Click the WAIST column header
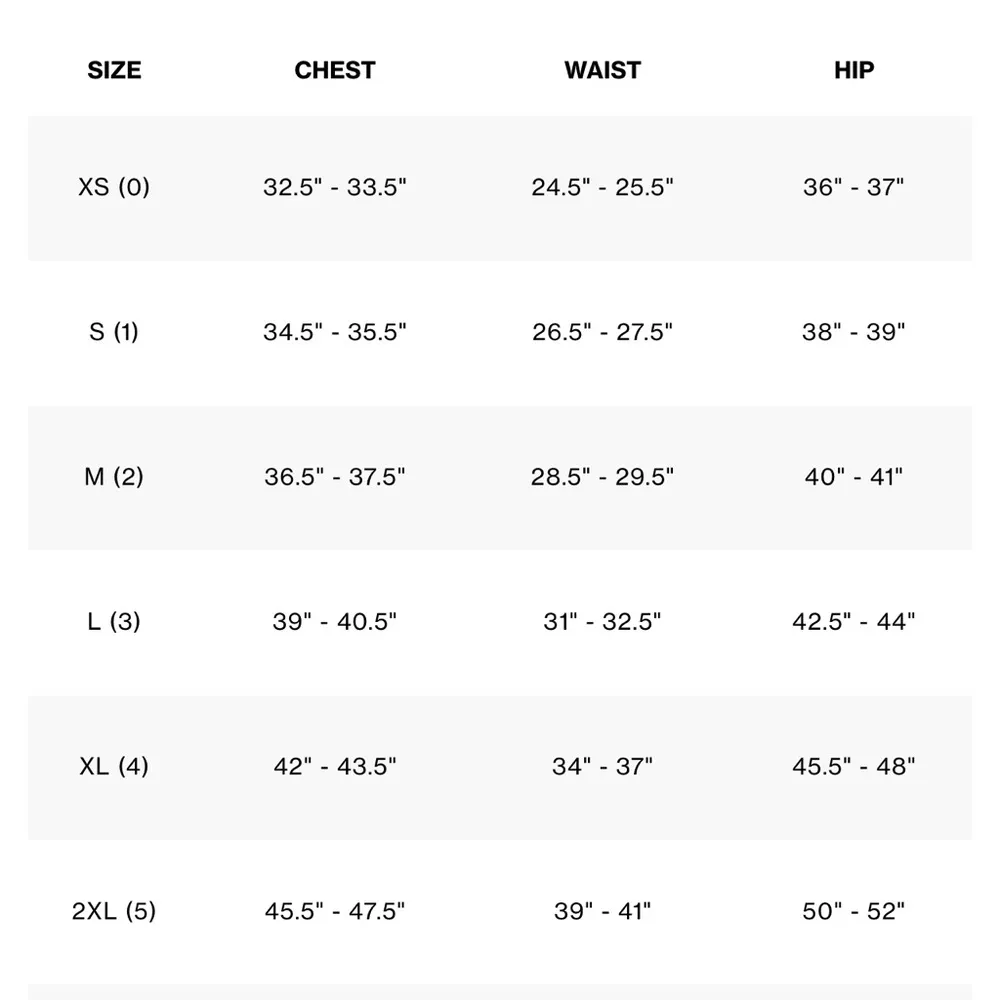 pos(602,70)
